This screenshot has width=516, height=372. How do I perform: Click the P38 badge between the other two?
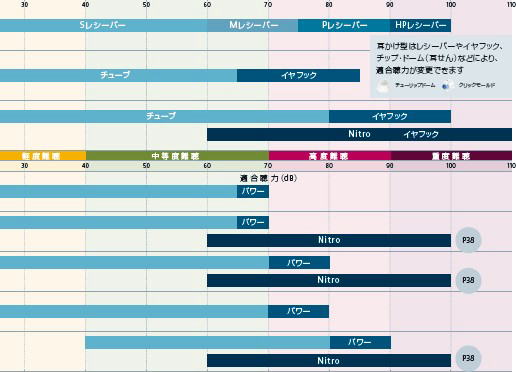pyautogui.click(x=468, y=280)
